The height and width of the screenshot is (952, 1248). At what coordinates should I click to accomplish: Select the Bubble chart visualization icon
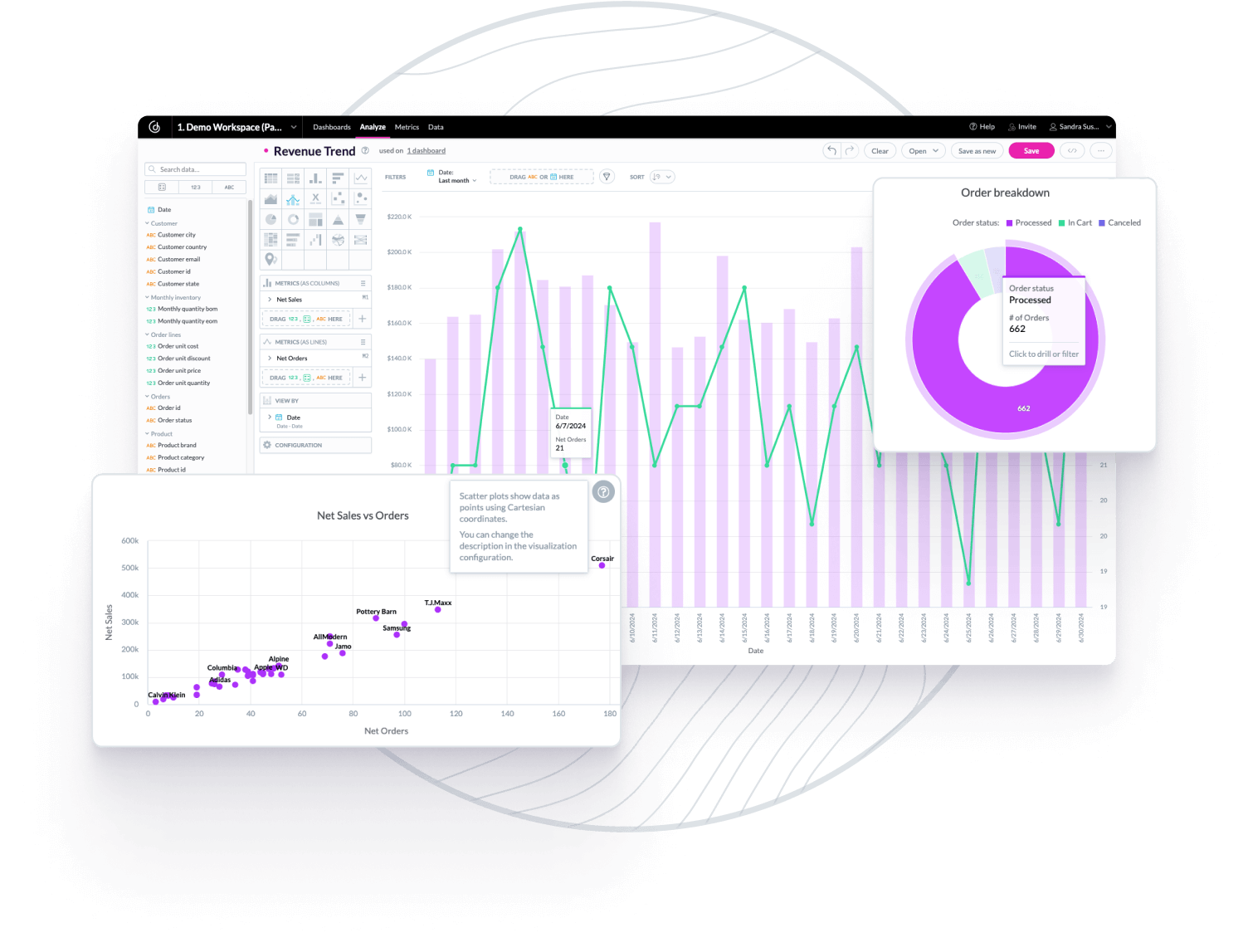[x=361, y=198]
